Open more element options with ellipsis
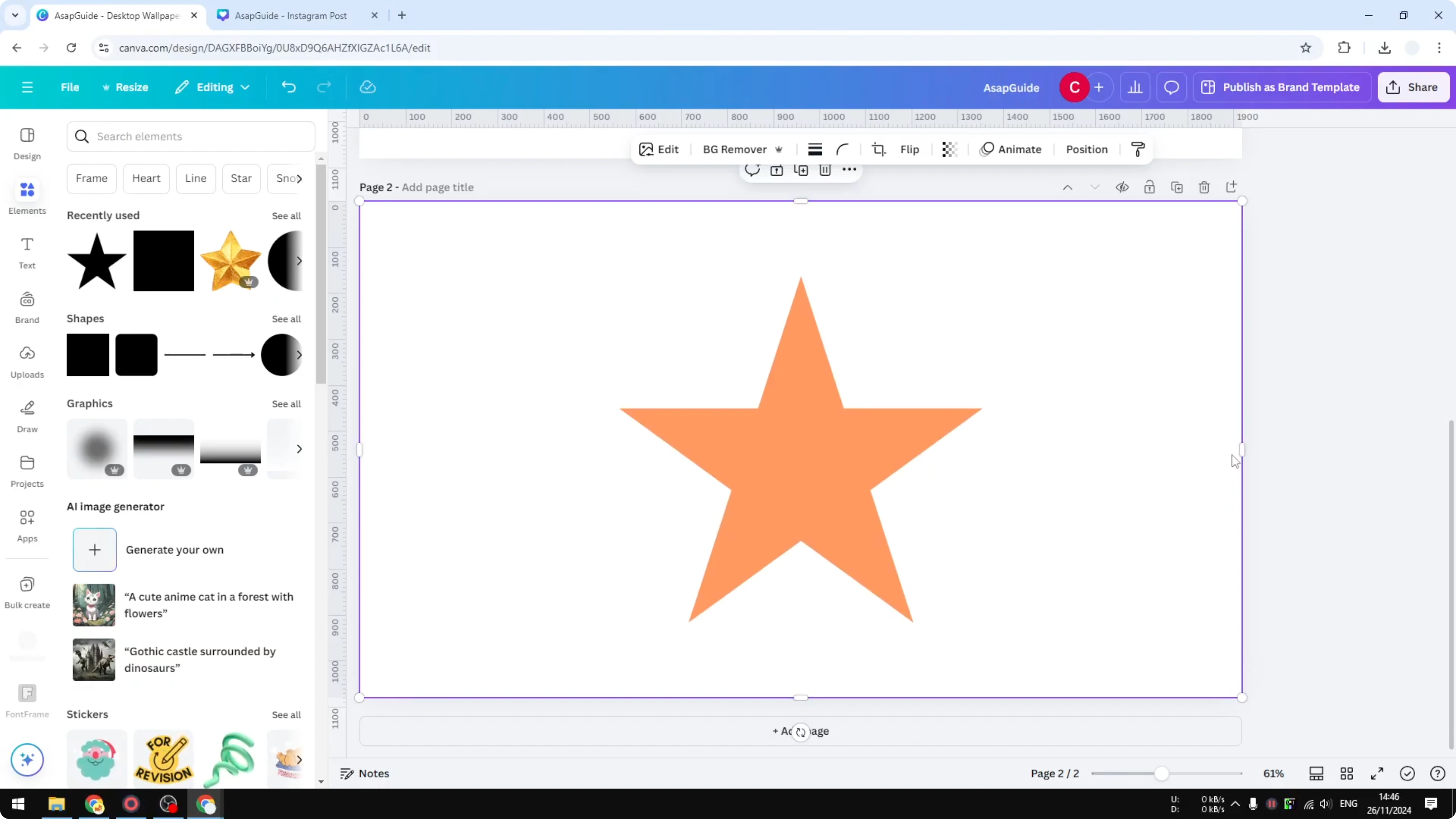 coord(849,170)
